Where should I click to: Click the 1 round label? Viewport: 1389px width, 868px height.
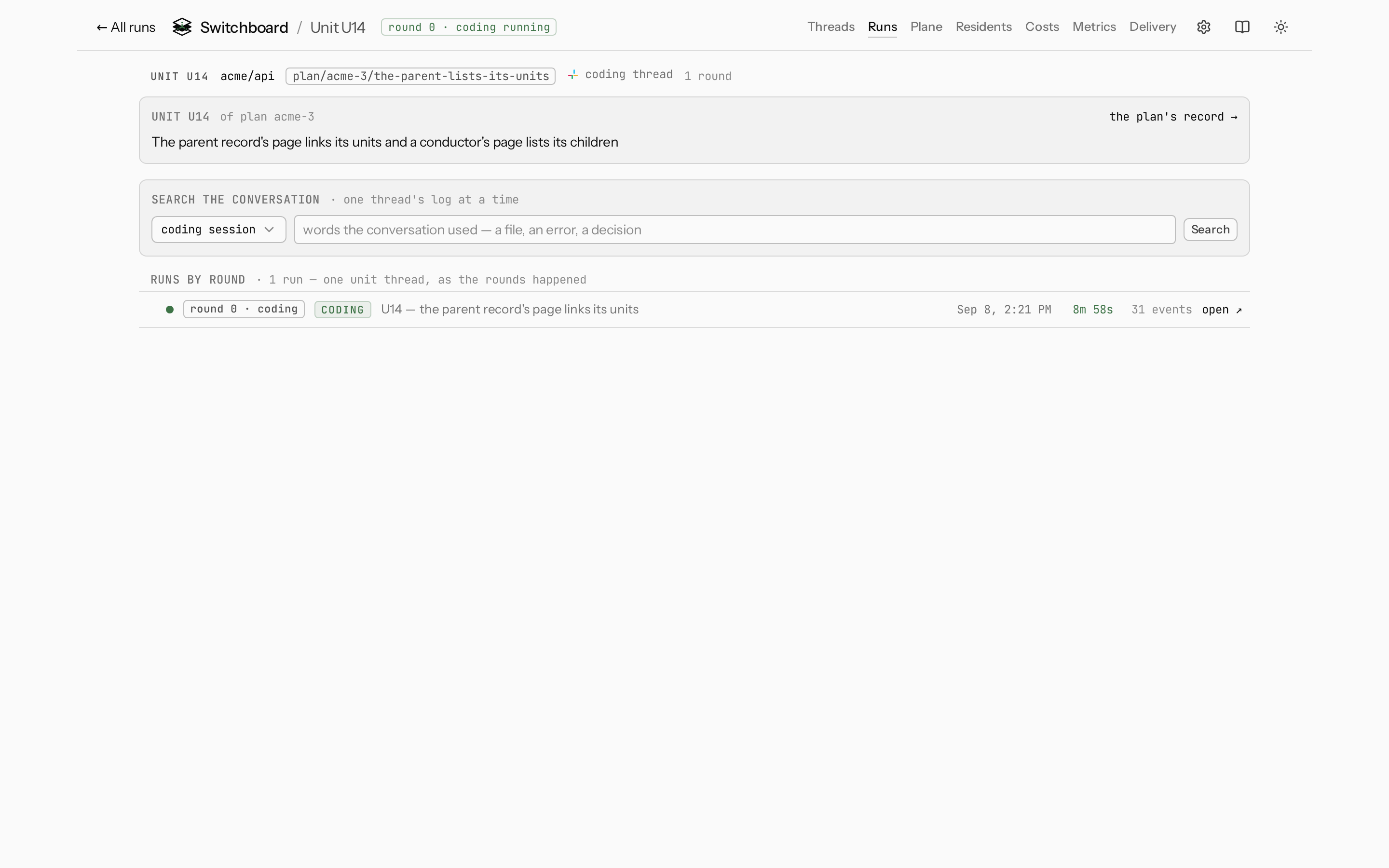point(708,76)
